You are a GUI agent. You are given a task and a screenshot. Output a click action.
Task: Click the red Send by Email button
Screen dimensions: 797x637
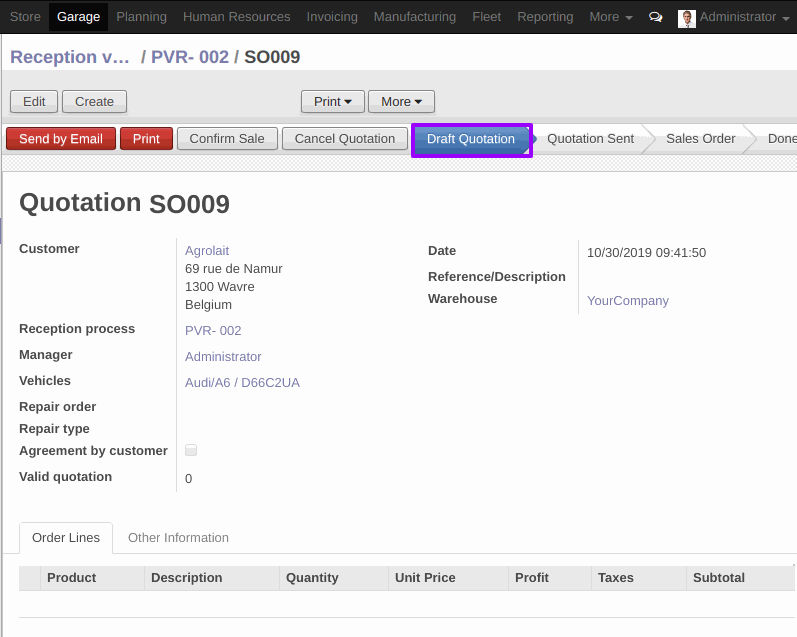point(61,139)
